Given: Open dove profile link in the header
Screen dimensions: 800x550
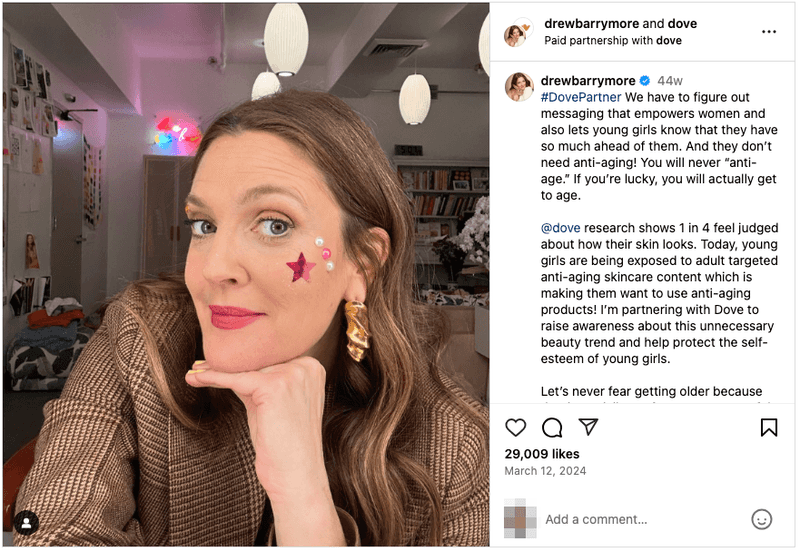Looking at the screenshot, I should [682, 24].
